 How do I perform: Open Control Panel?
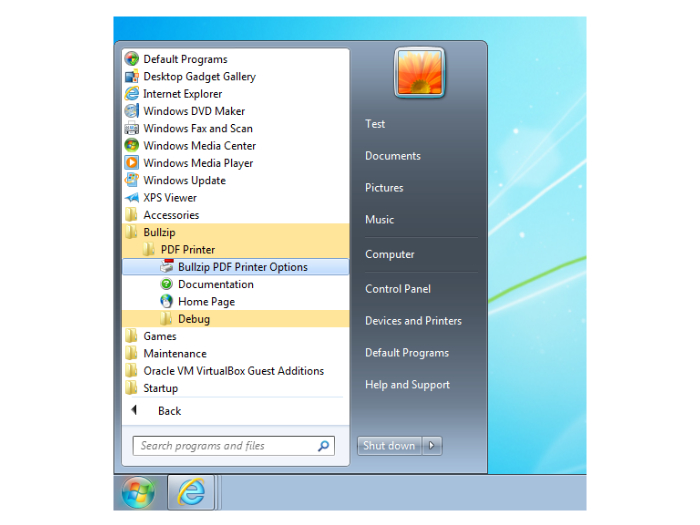398,289
